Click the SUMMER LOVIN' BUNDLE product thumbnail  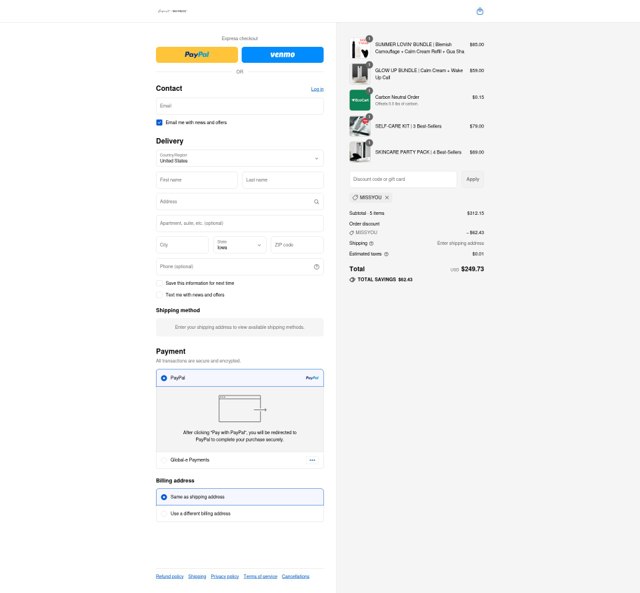(x=360, y=48)
